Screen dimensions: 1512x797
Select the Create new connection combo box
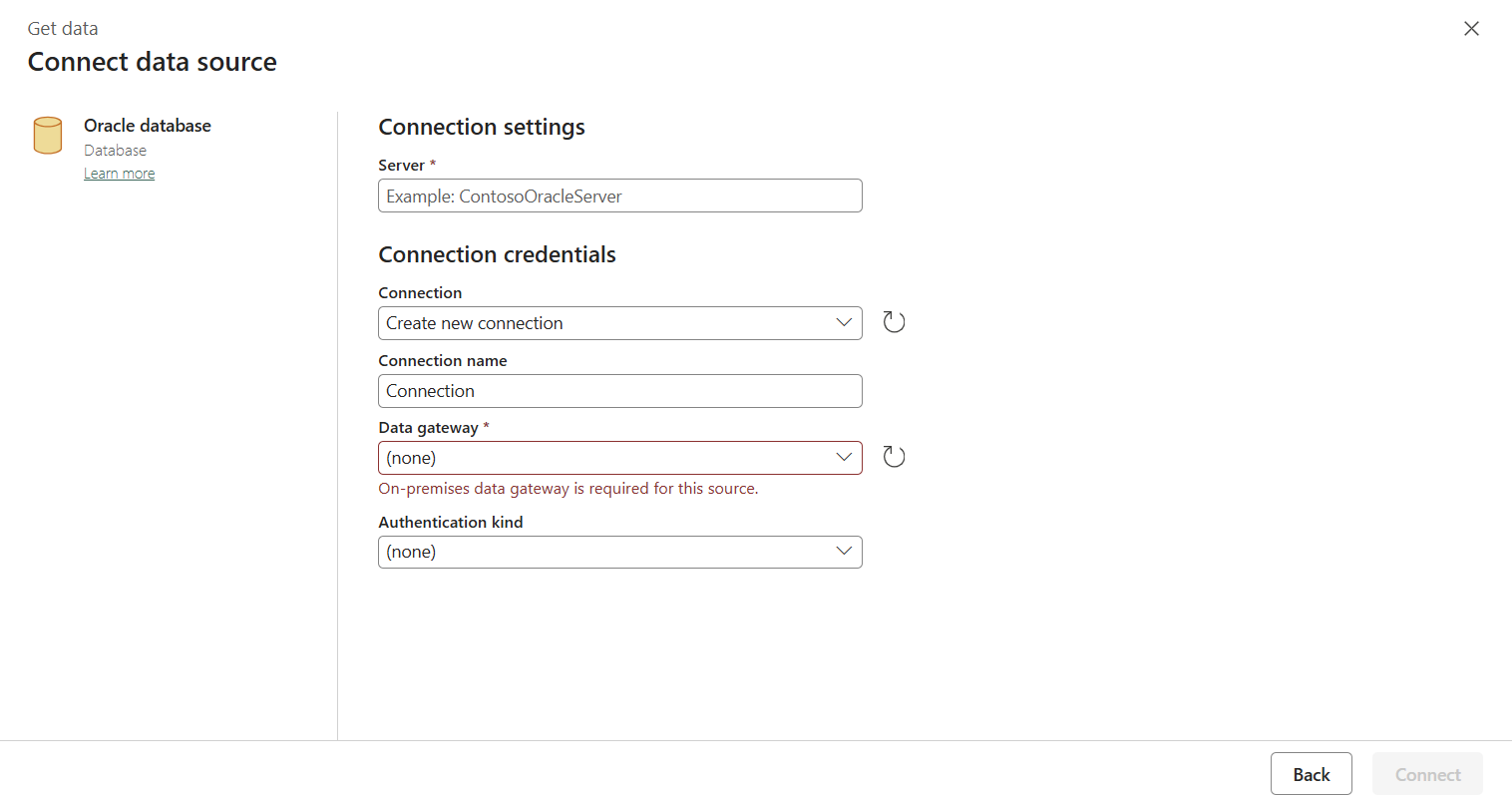point(620,323)
